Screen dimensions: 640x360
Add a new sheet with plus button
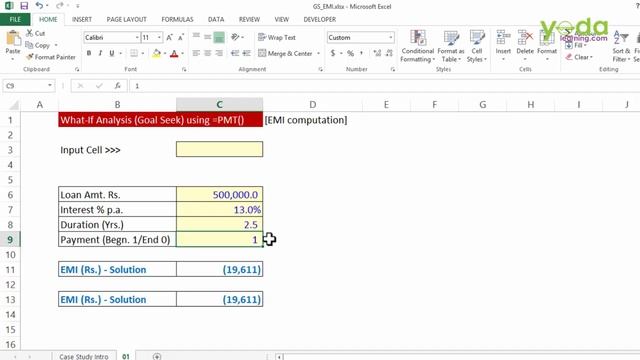[x=157, y=356]
